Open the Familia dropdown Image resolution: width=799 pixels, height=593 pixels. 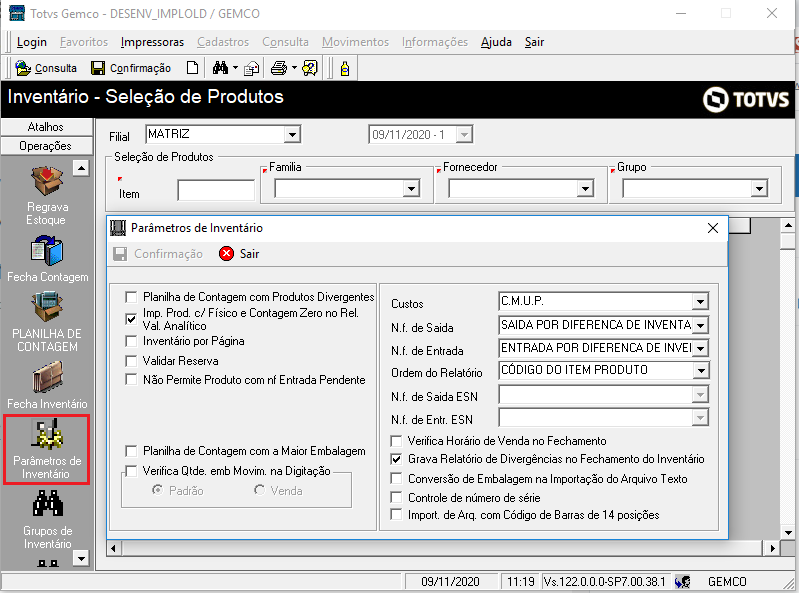click(x=411, y=189)
